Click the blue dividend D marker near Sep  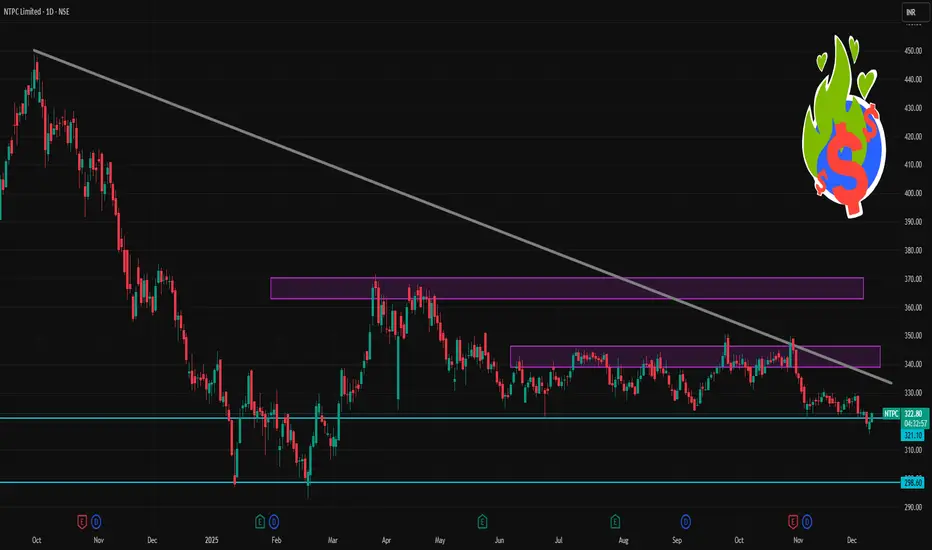point(685,522)
